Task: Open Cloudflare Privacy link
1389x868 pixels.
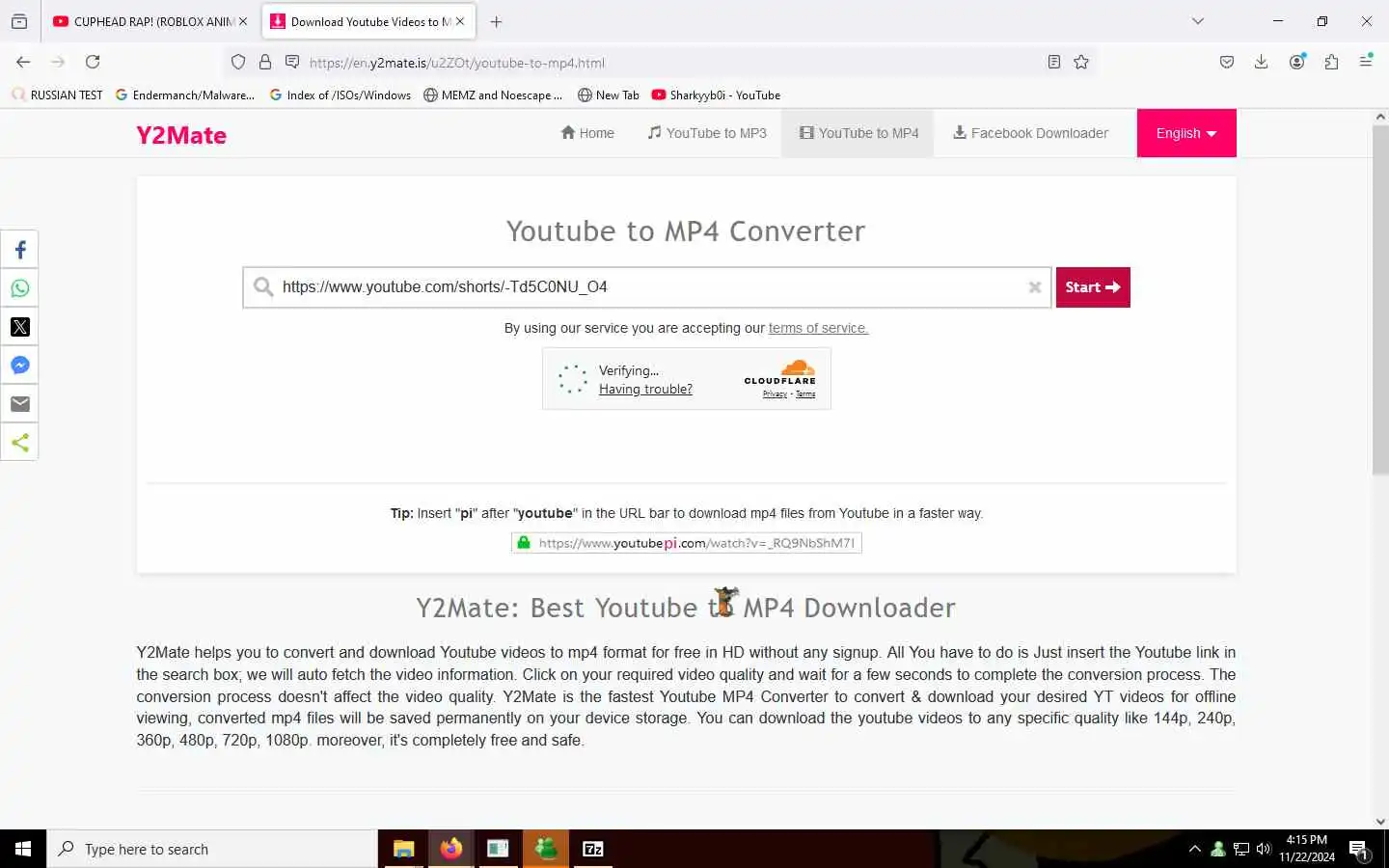Action: 775,393
